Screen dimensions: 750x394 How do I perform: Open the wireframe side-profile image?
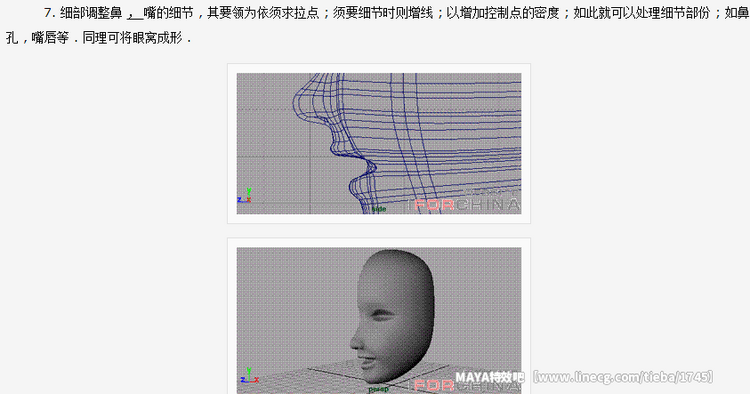379,143
